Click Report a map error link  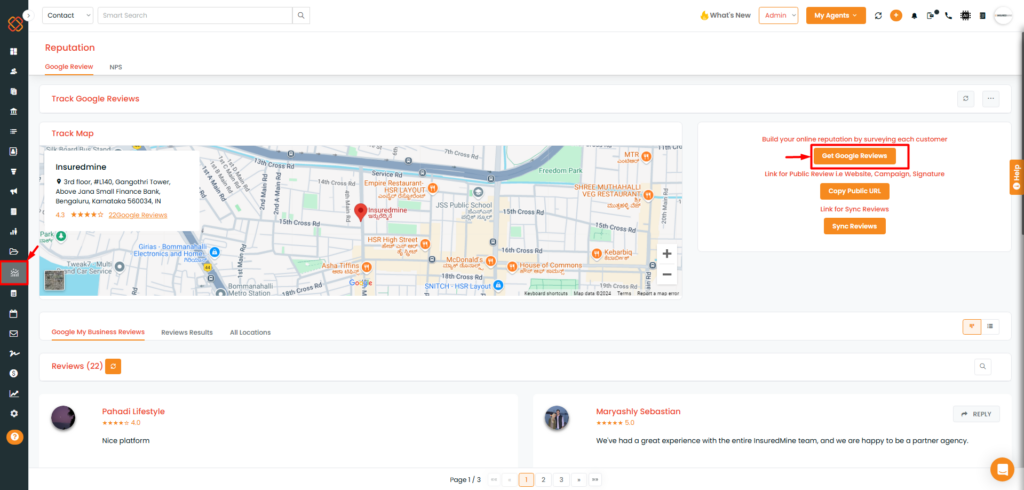[657, 294]
